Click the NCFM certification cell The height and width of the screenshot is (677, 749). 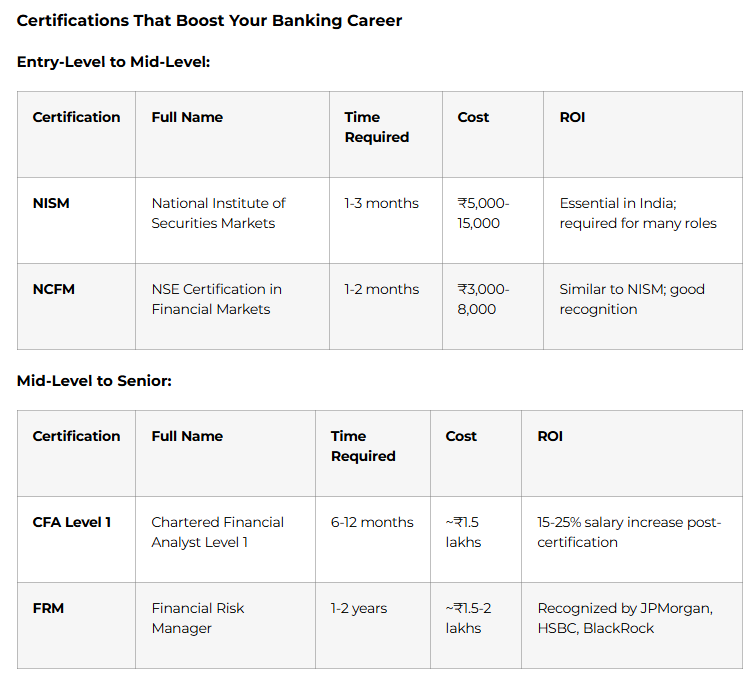[x=54, y=289]
